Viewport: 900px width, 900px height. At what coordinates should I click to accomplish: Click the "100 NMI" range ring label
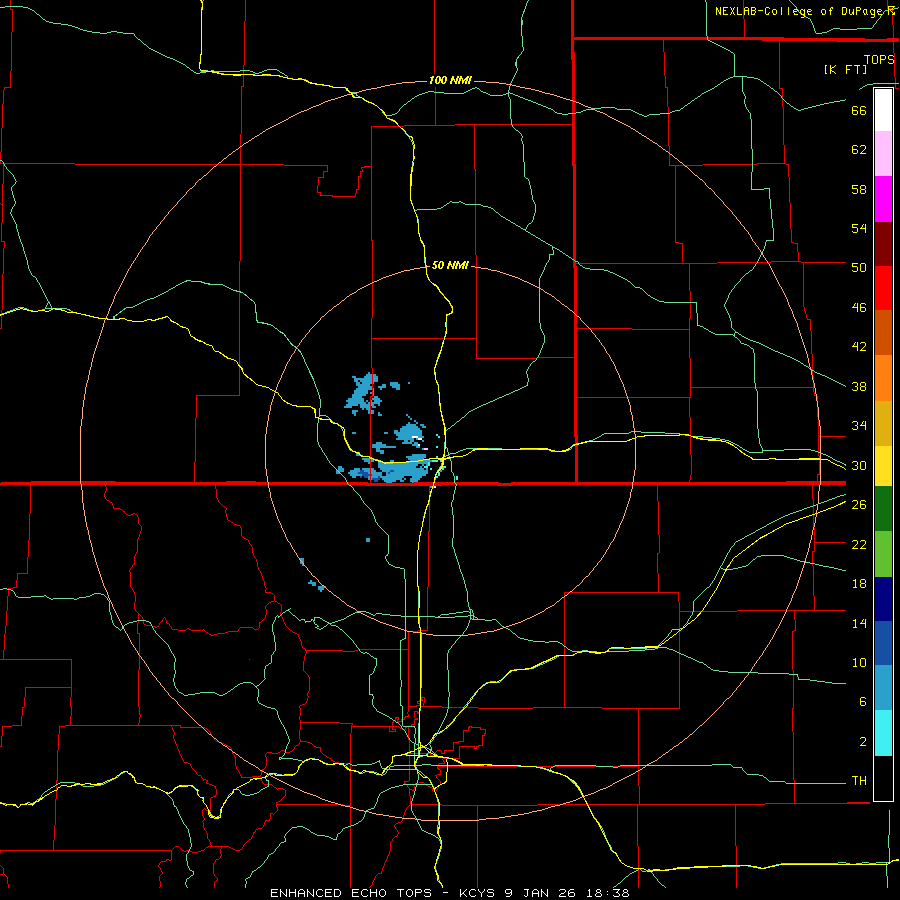(x=450, y=80)
